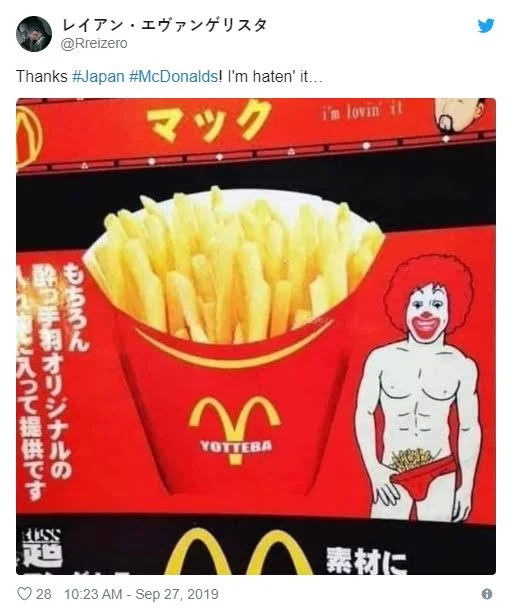The height and width of the screenshot is (612, 515).
Task: Click the like count 28
Action: pos(43,594)
